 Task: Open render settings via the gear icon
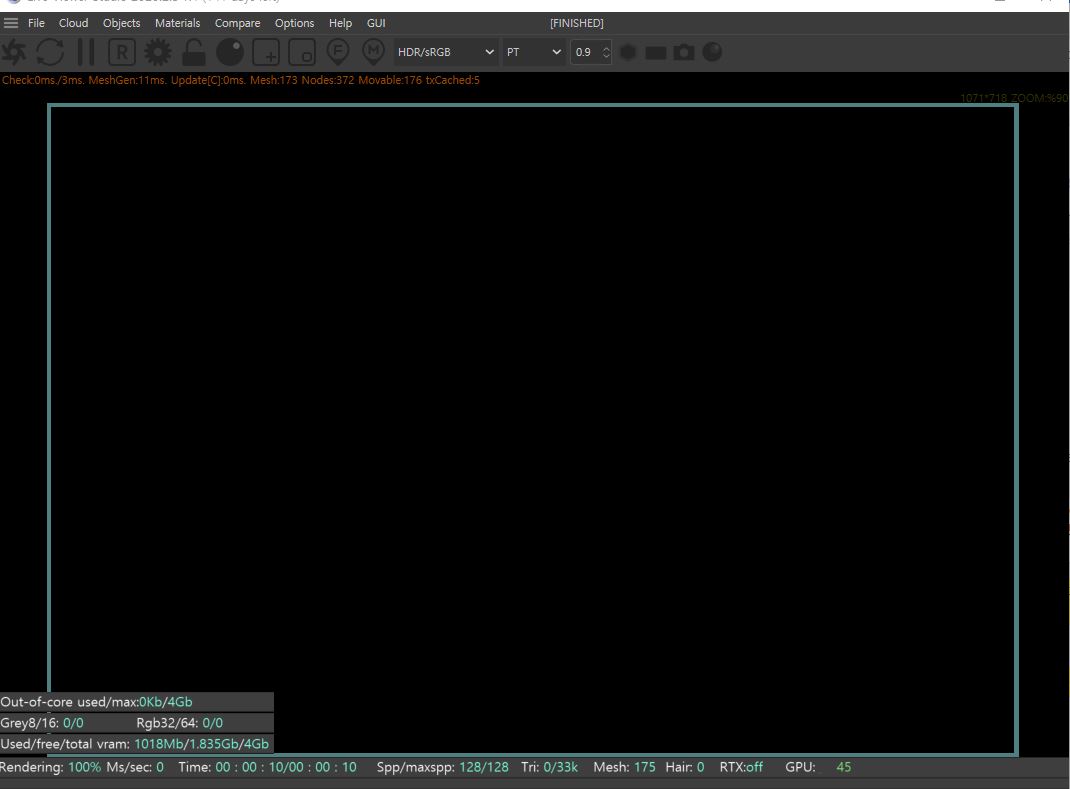pyautogui.click(x=158, y=53)
